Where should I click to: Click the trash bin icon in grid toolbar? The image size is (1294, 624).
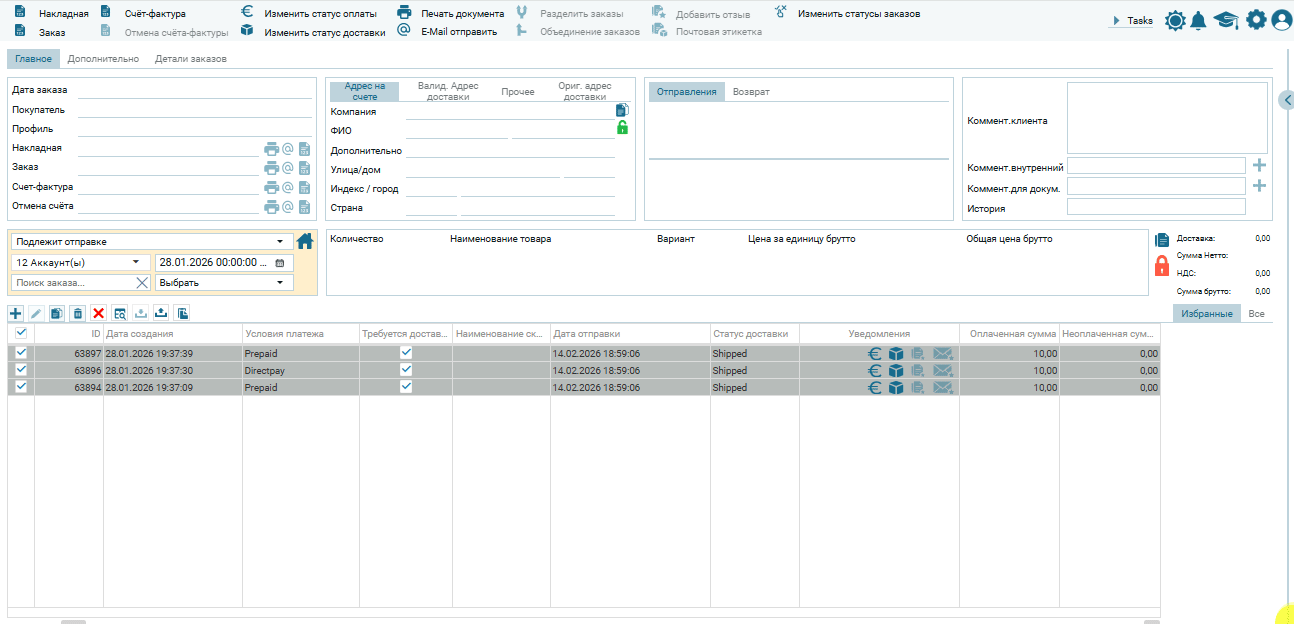pyautogui.click(x=77, y=313)
